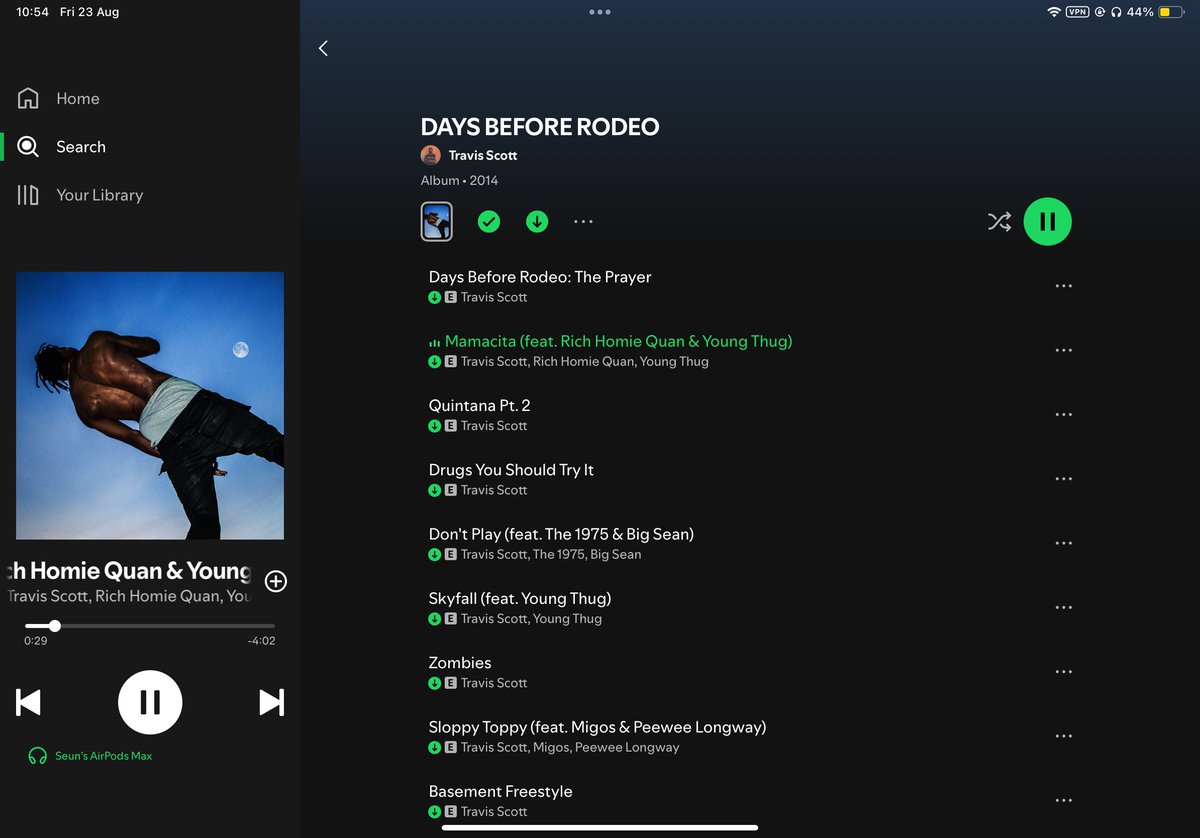
Task: Click the playback progress slider knob
Action: (x=55, y=626)
